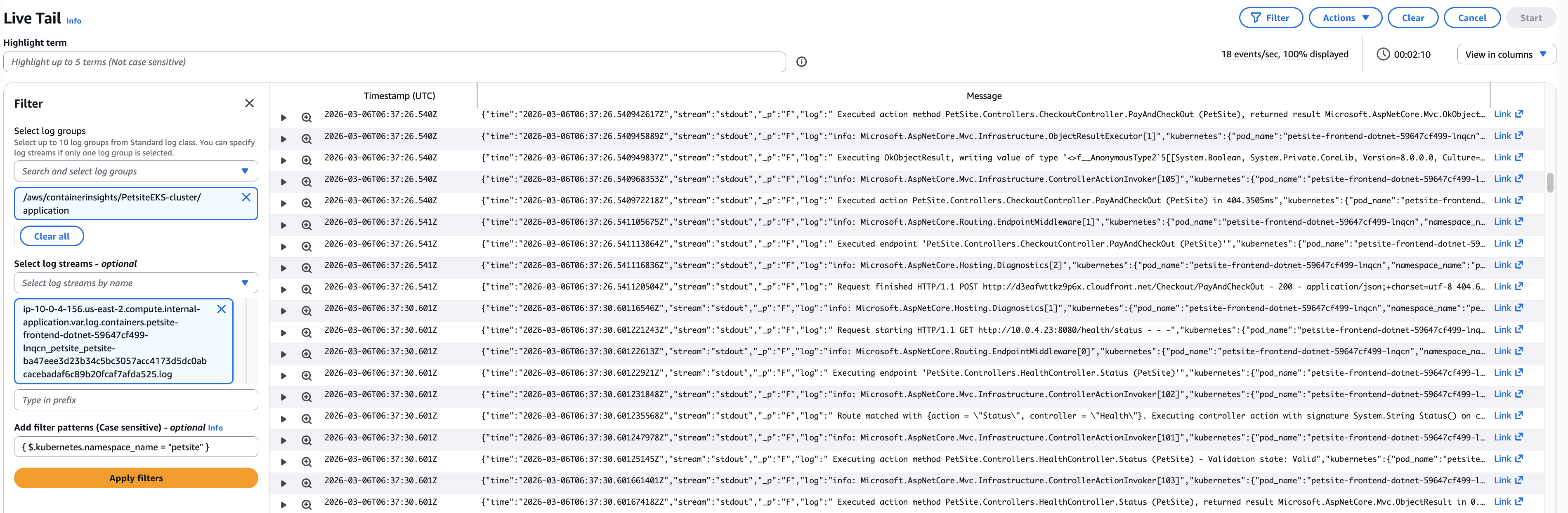Screen dimensions: 1568x513
Task: Click Apply filters button
Action: tap(136, 478)
